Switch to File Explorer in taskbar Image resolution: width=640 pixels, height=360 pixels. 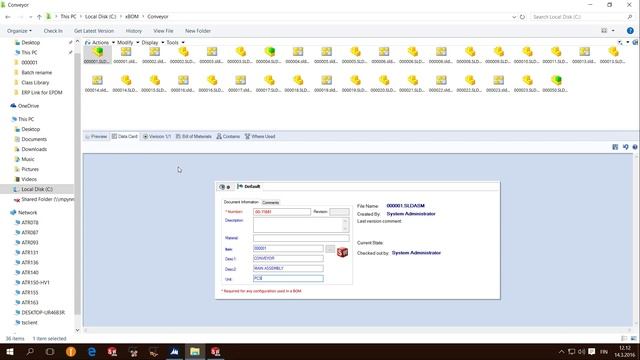tap(195, 351)
